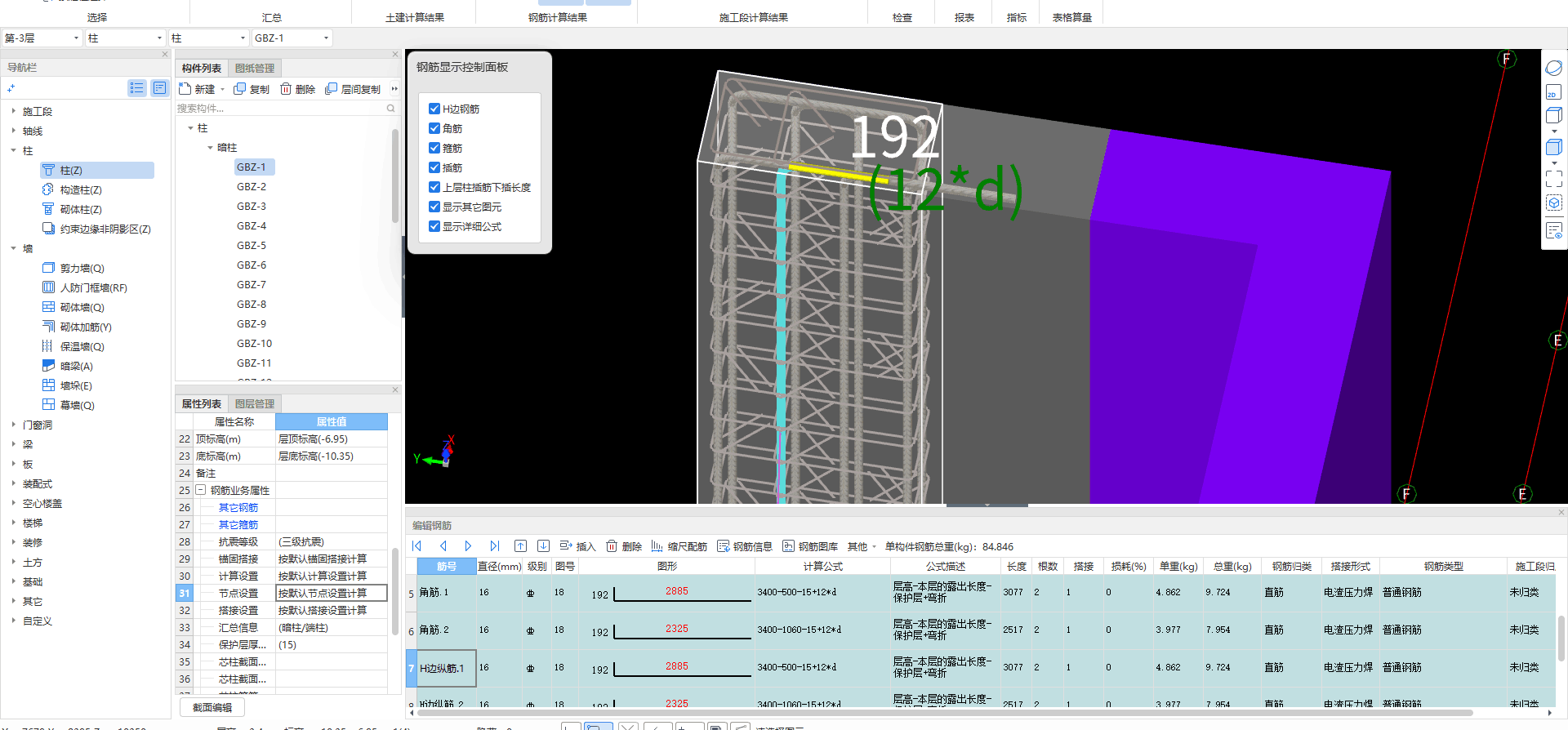1568x730 pixels.
Task: Go to first rebar record
Action: coord(417,546)
